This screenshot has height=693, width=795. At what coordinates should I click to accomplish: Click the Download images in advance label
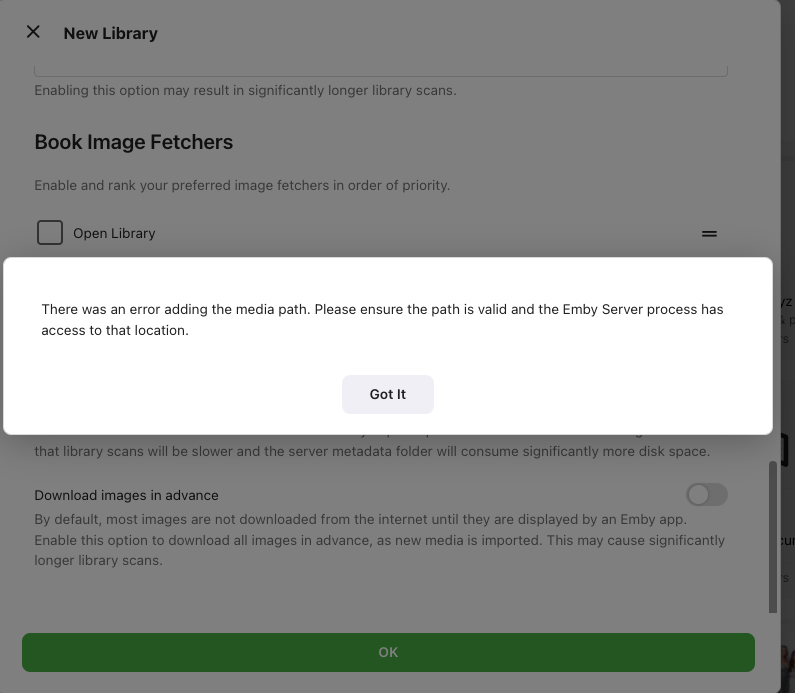tap(126, 495)
